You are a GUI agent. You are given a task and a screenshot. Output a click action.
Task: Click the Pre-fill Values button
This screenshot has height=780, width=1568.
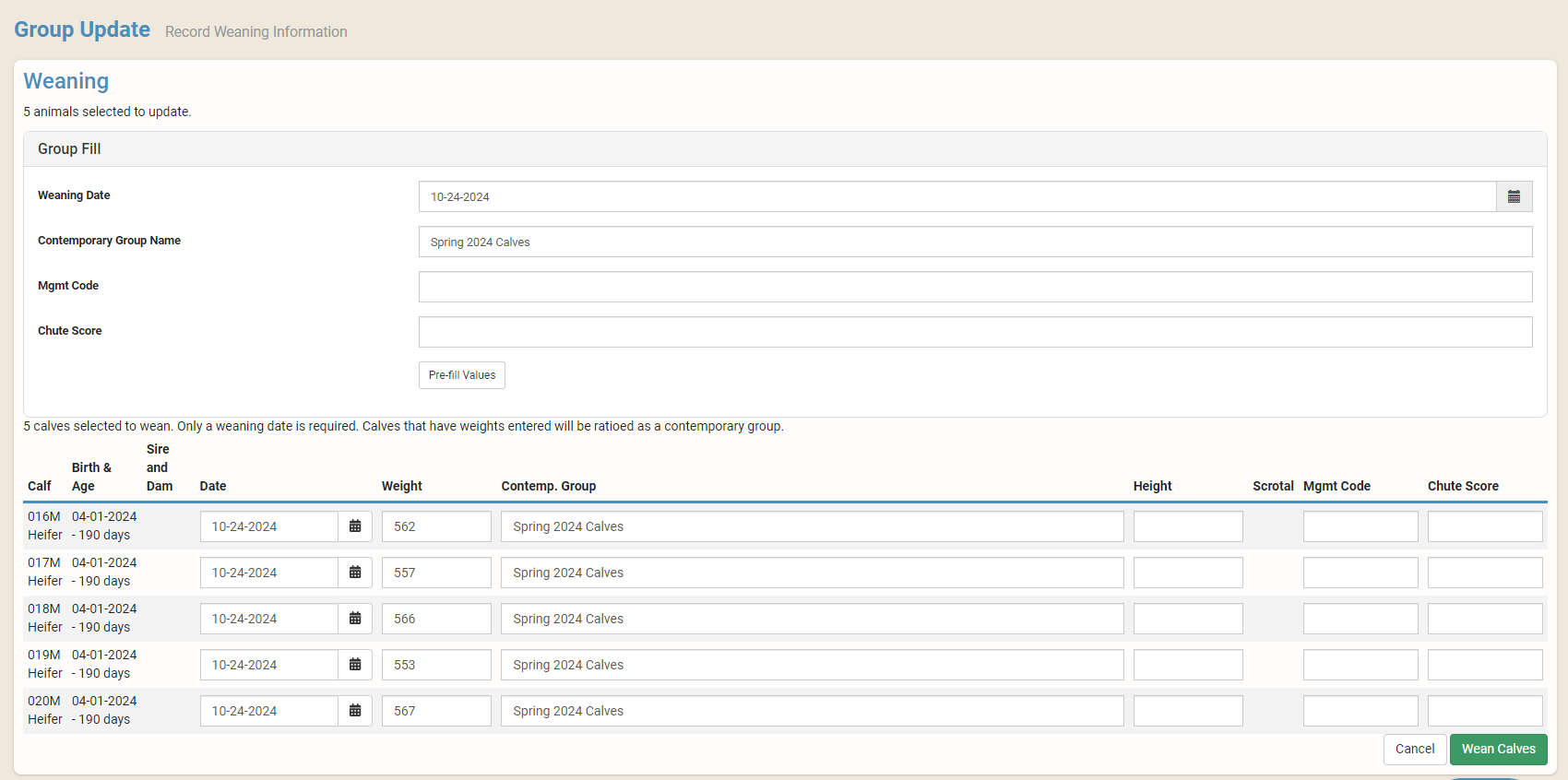point(462,375)
